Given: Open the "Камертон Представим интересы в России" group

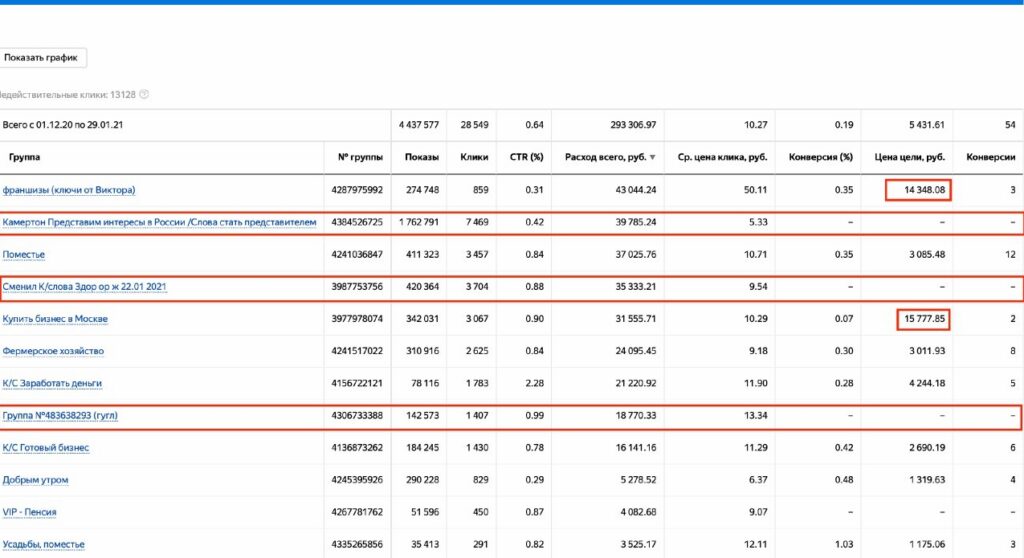Looking at the screenshot, I should click(160, 222).
